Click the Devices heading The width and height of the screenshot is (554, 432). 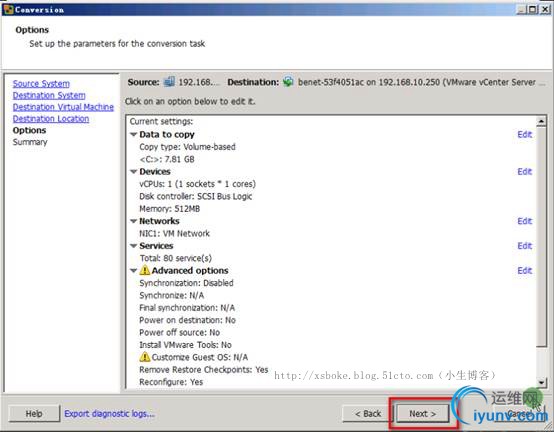click(x=155, y=171)
